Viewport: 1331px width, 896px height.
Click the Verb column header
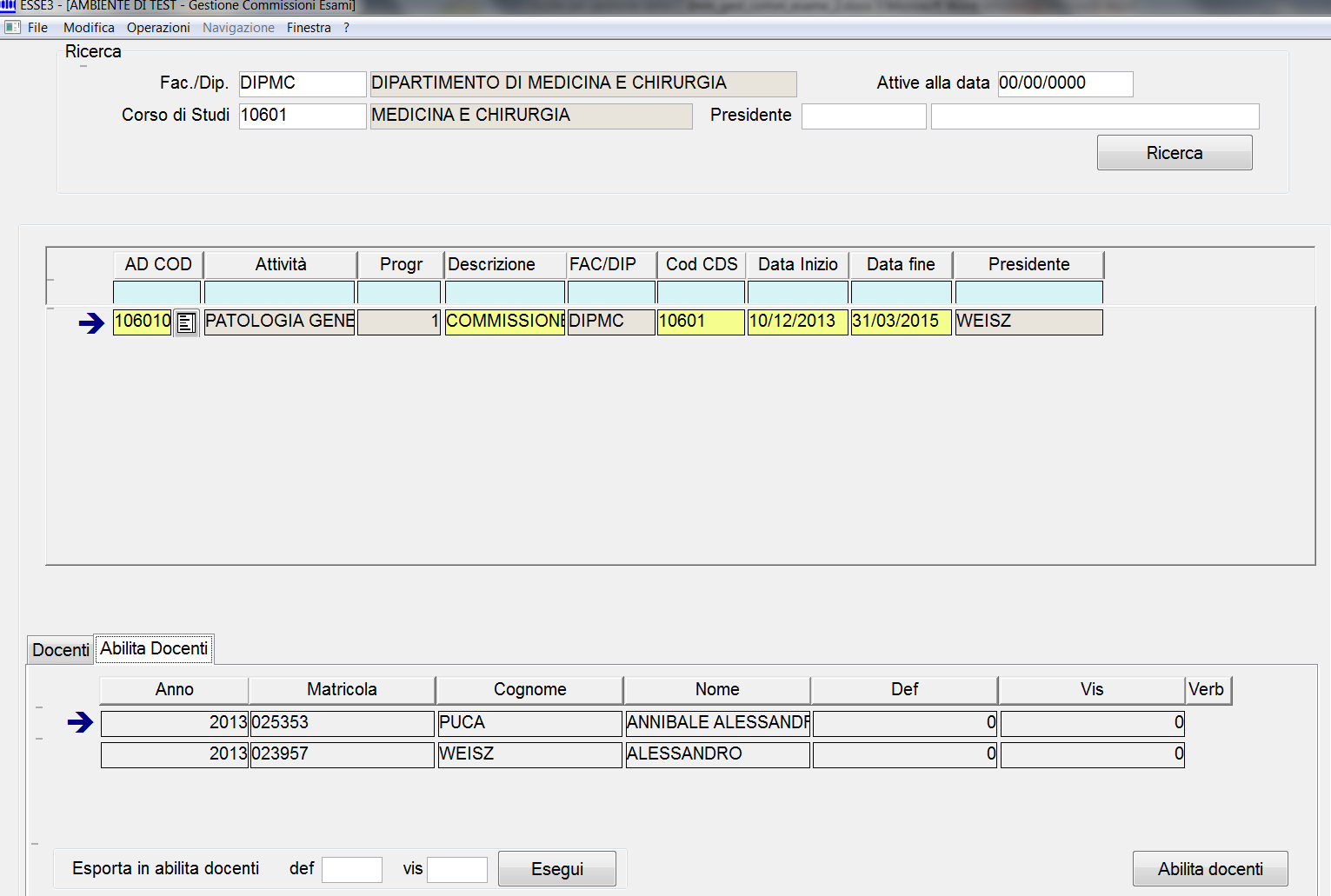click(x=1208, y=690)
